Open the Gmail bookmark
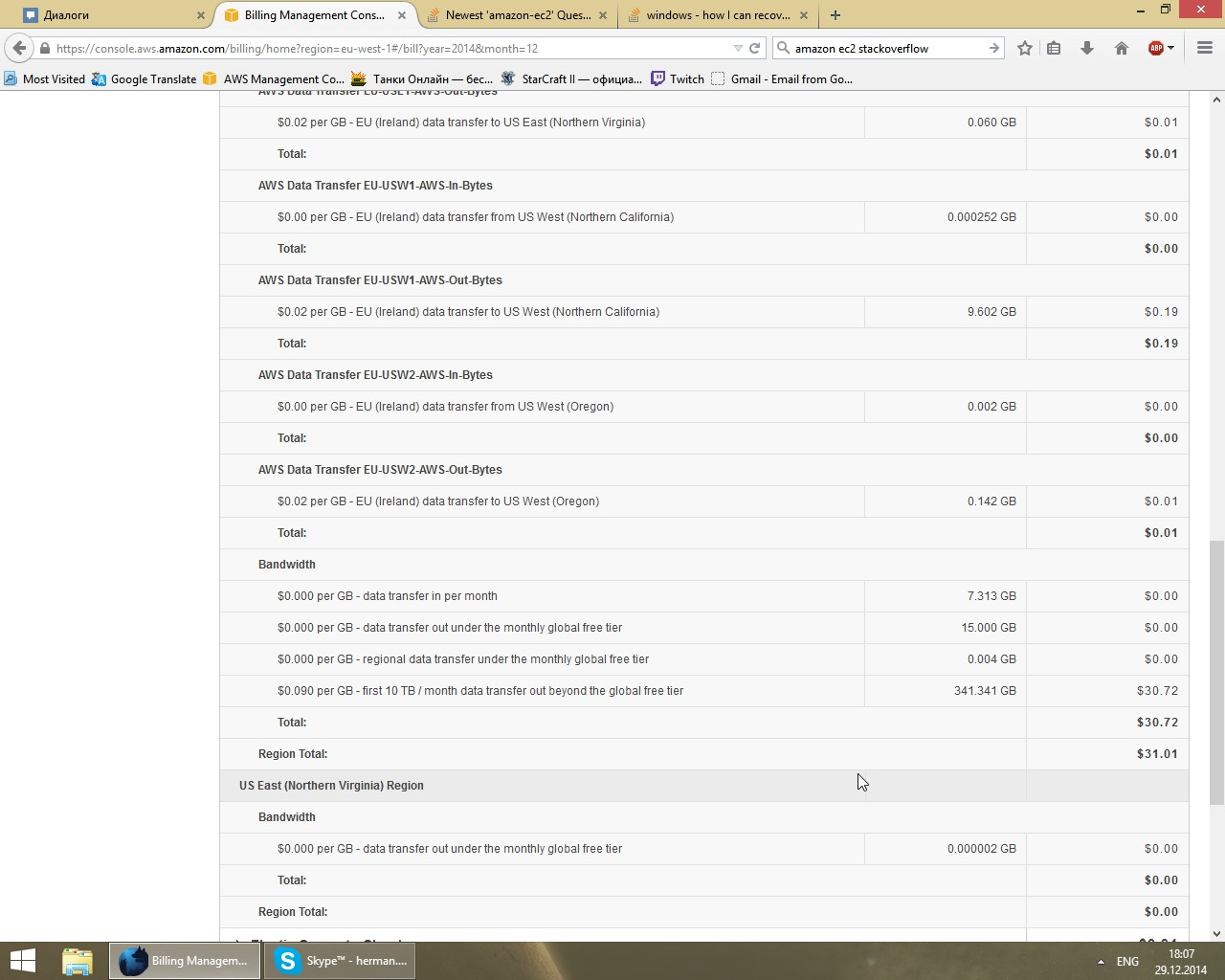The width and height of the screenshot is (1225, 980). click(x=782, y=79)
